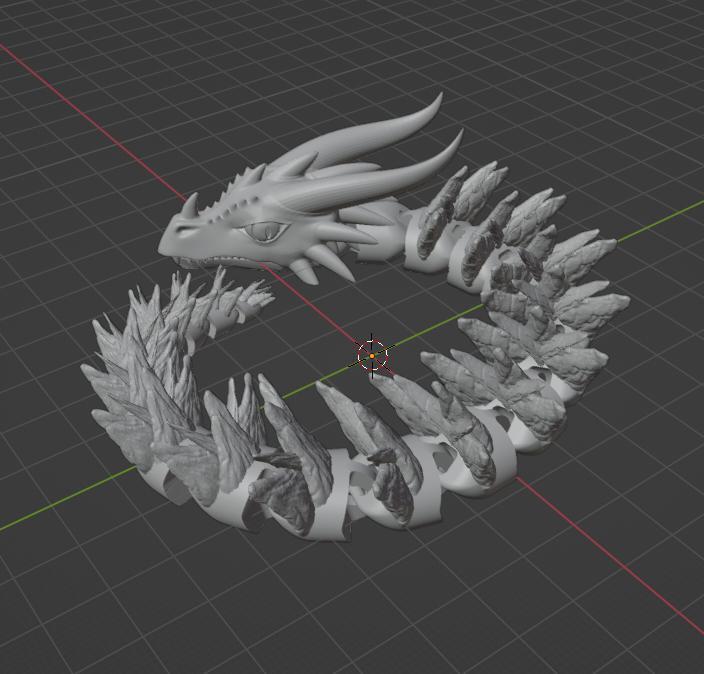Viewport: 704px width, 674px height.
Task: Click the 3D cursor at world origin
Action: [372, 356]
